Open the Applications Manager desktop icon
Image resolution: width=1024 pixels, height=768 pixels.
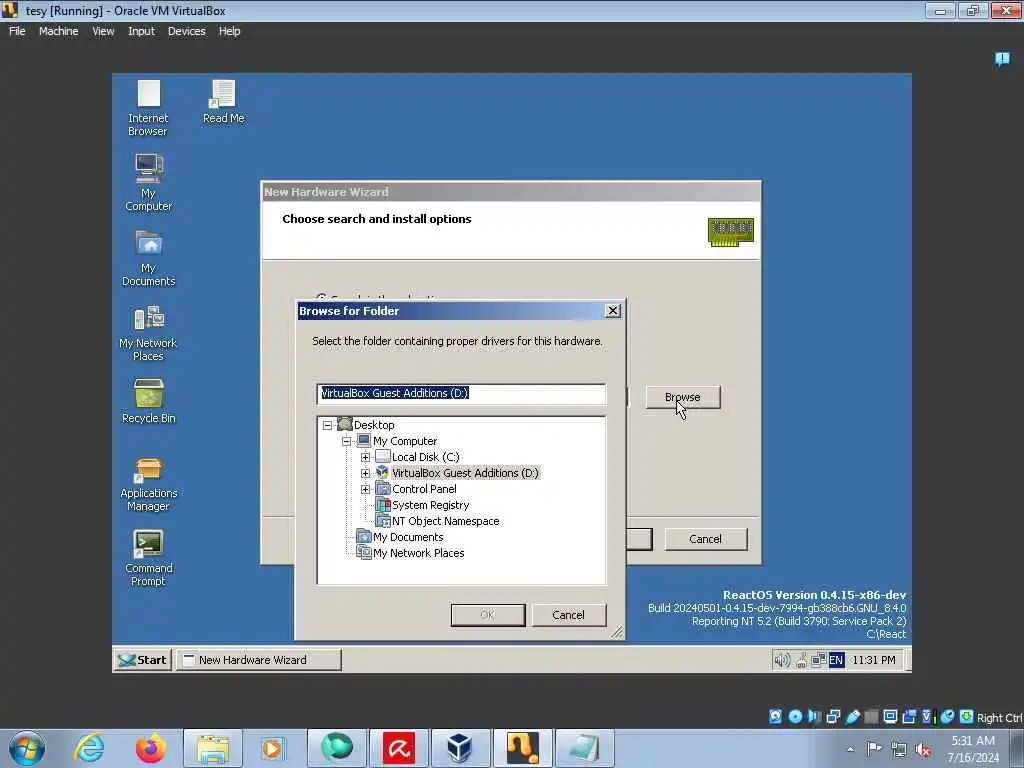pyautogui.click(x=148, y=484)
